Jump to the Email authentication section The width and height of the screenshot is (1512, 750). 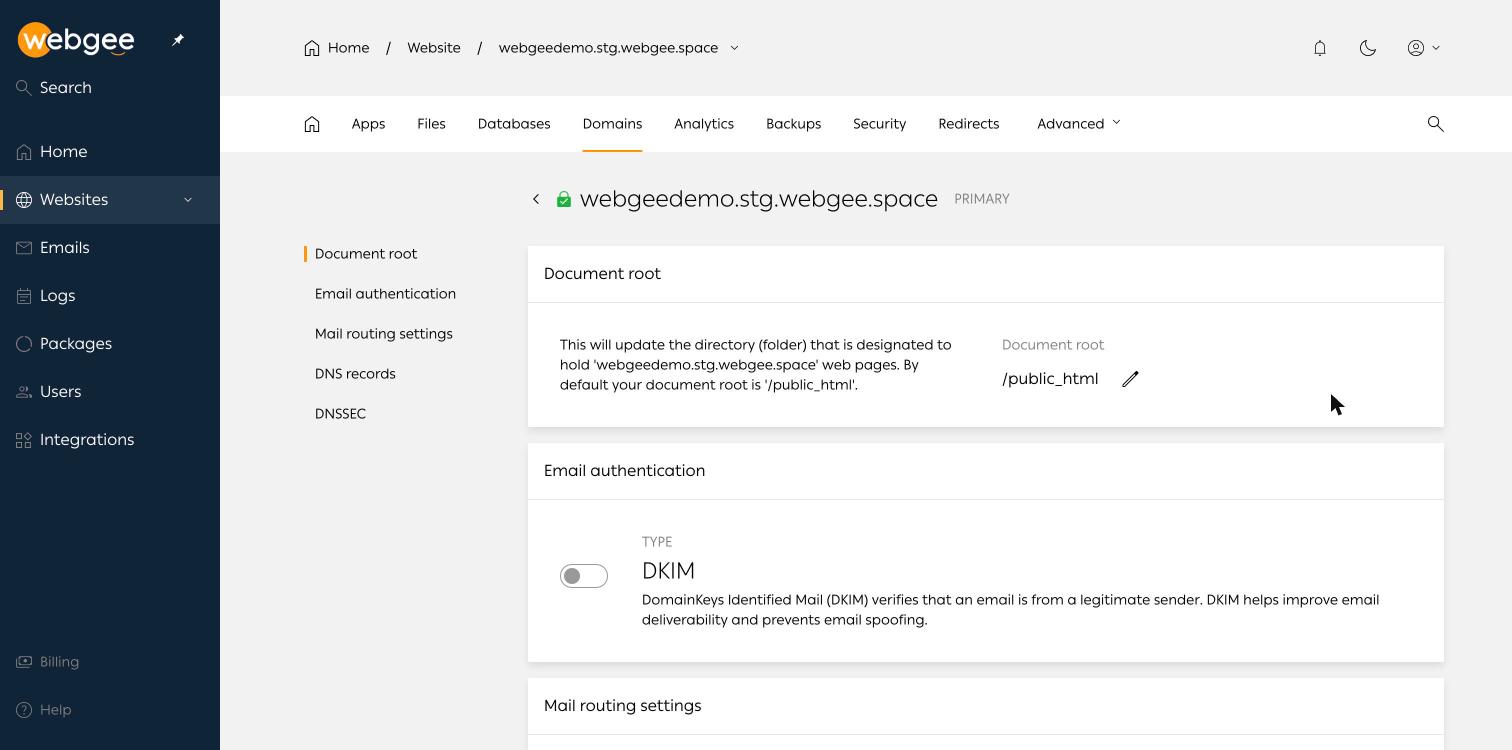(385, 294)
